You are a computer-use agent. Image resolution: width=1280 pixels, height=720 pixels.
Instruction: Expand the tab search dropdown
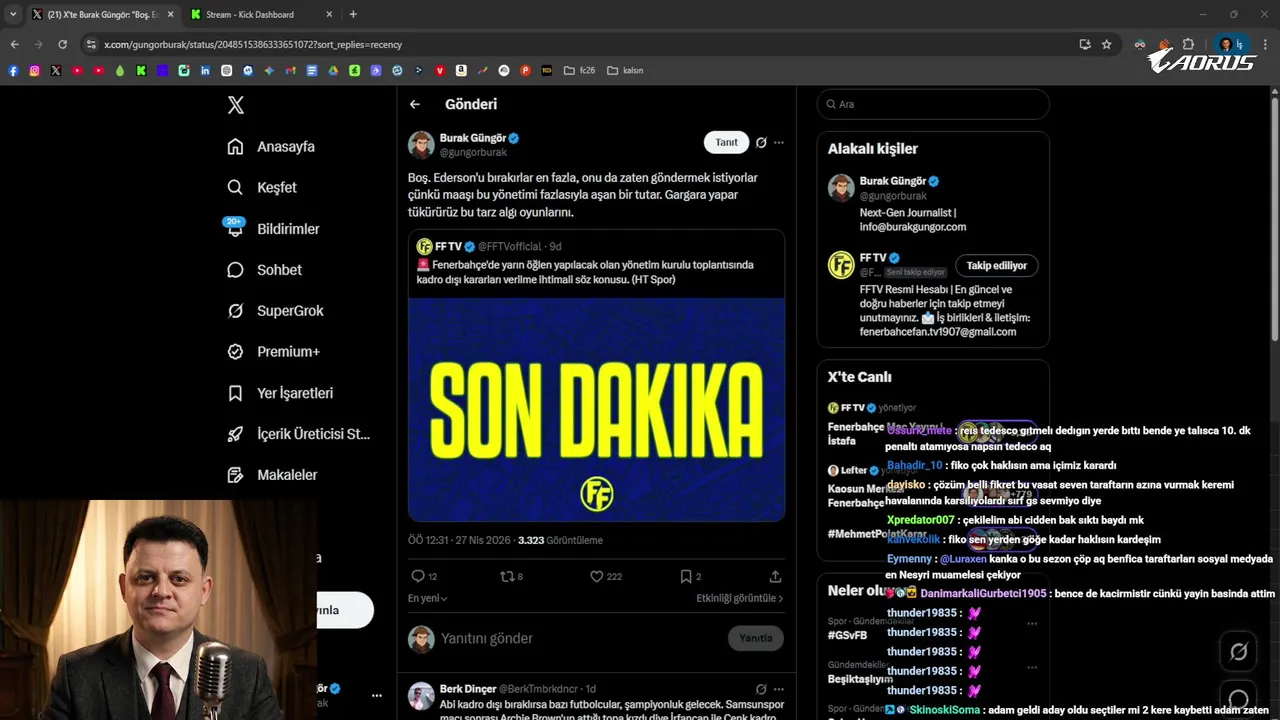pyautogui.click(x=12, y=14)
